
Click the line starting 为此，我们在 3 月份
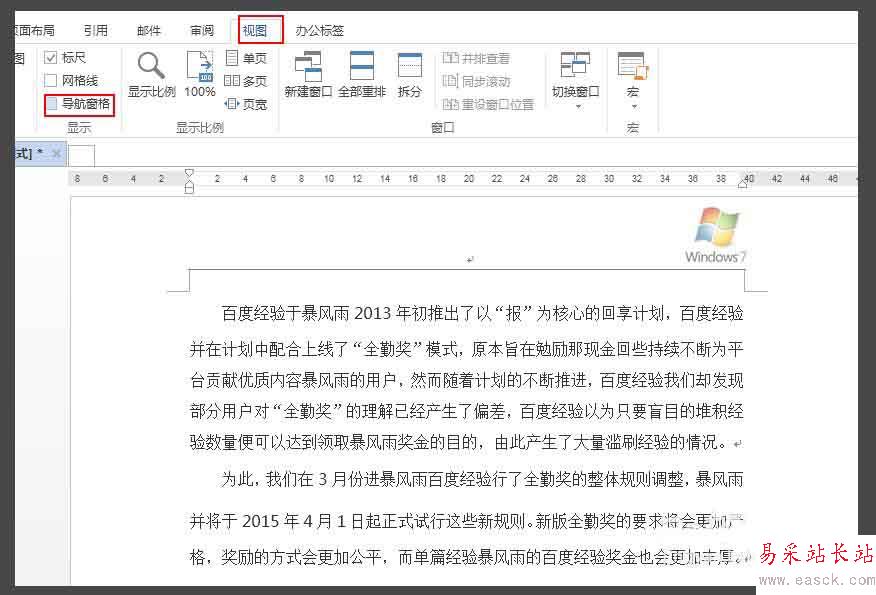(x=482, y=479)
